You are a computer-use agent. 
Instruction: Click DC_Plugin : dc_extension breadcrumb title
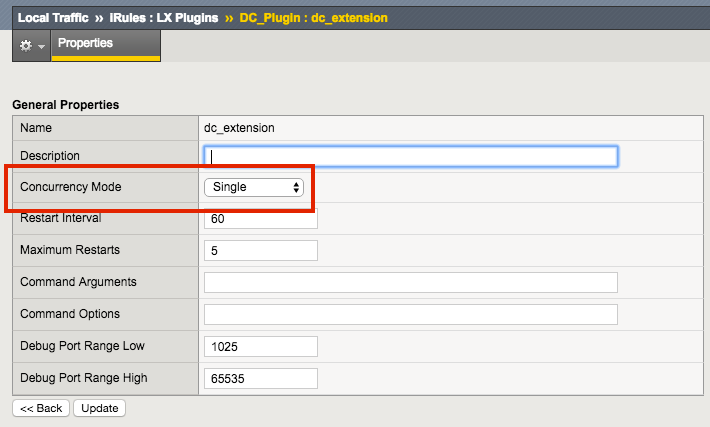click(313, 18)
